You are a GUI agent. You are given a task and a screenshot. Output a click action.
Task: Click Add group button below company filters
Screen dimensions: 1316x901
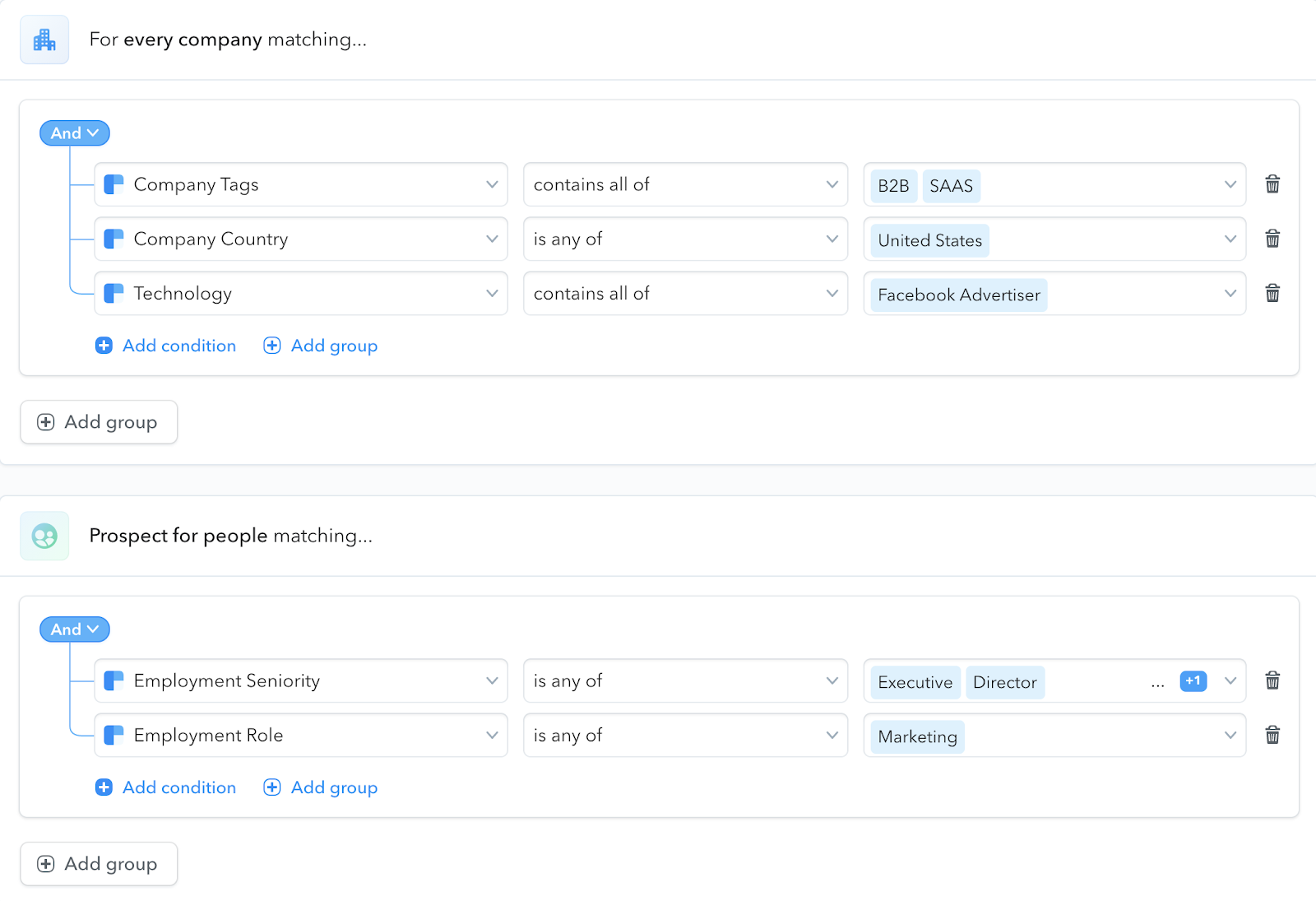[99, 422]
